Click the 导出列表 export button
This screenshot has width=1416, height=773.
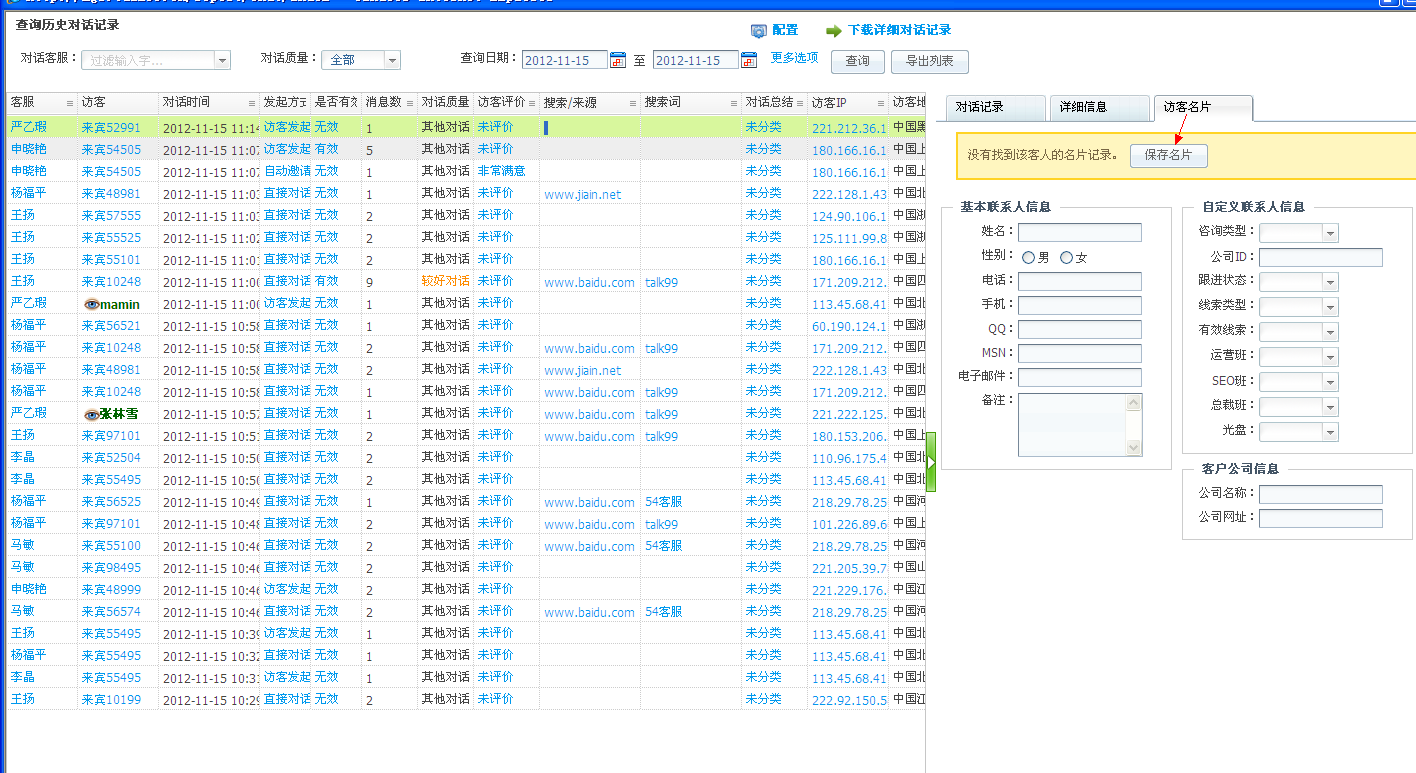point(930,61)
